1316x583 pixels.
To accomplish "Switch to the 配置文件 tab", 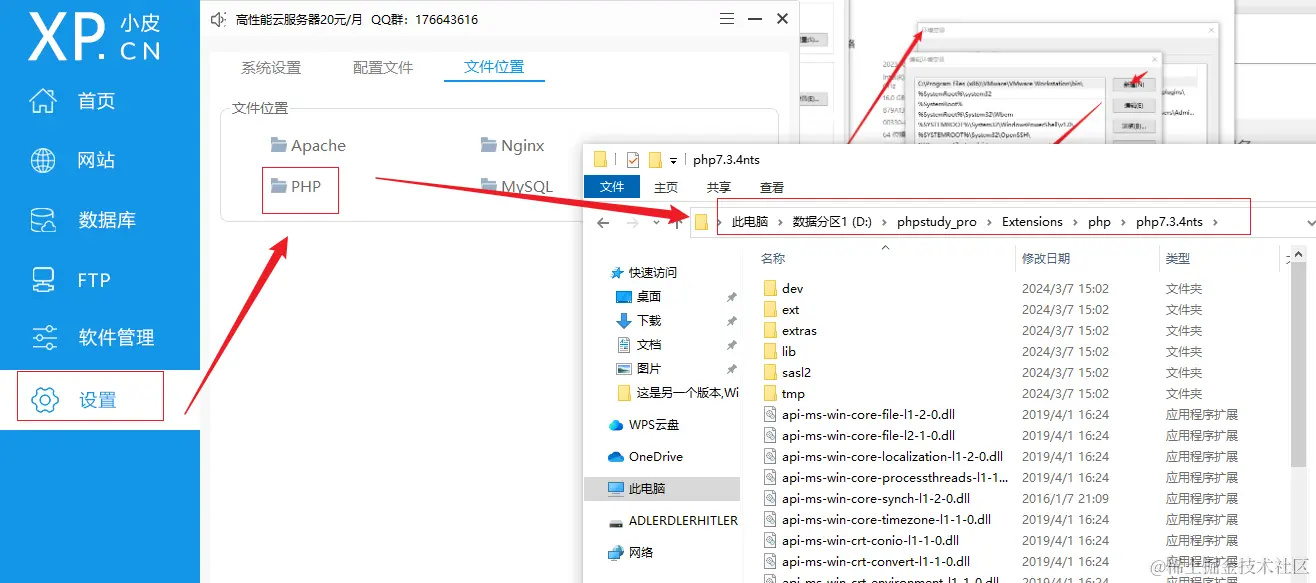I will pyautogui.click(x=383, y=67).
